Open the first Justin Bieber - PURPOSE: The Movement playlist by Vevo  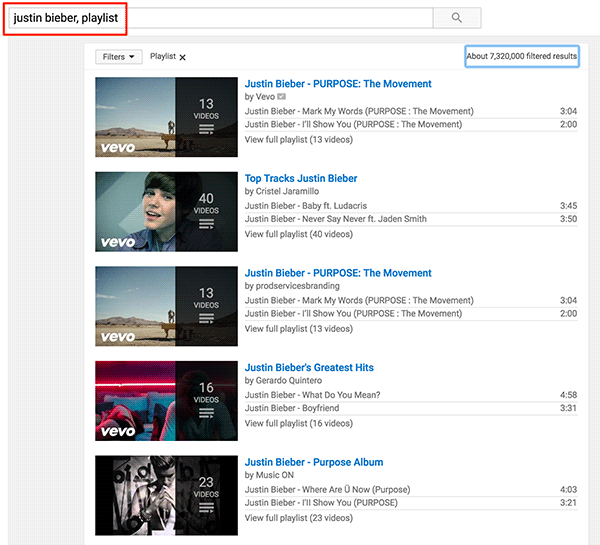point(338,84)
